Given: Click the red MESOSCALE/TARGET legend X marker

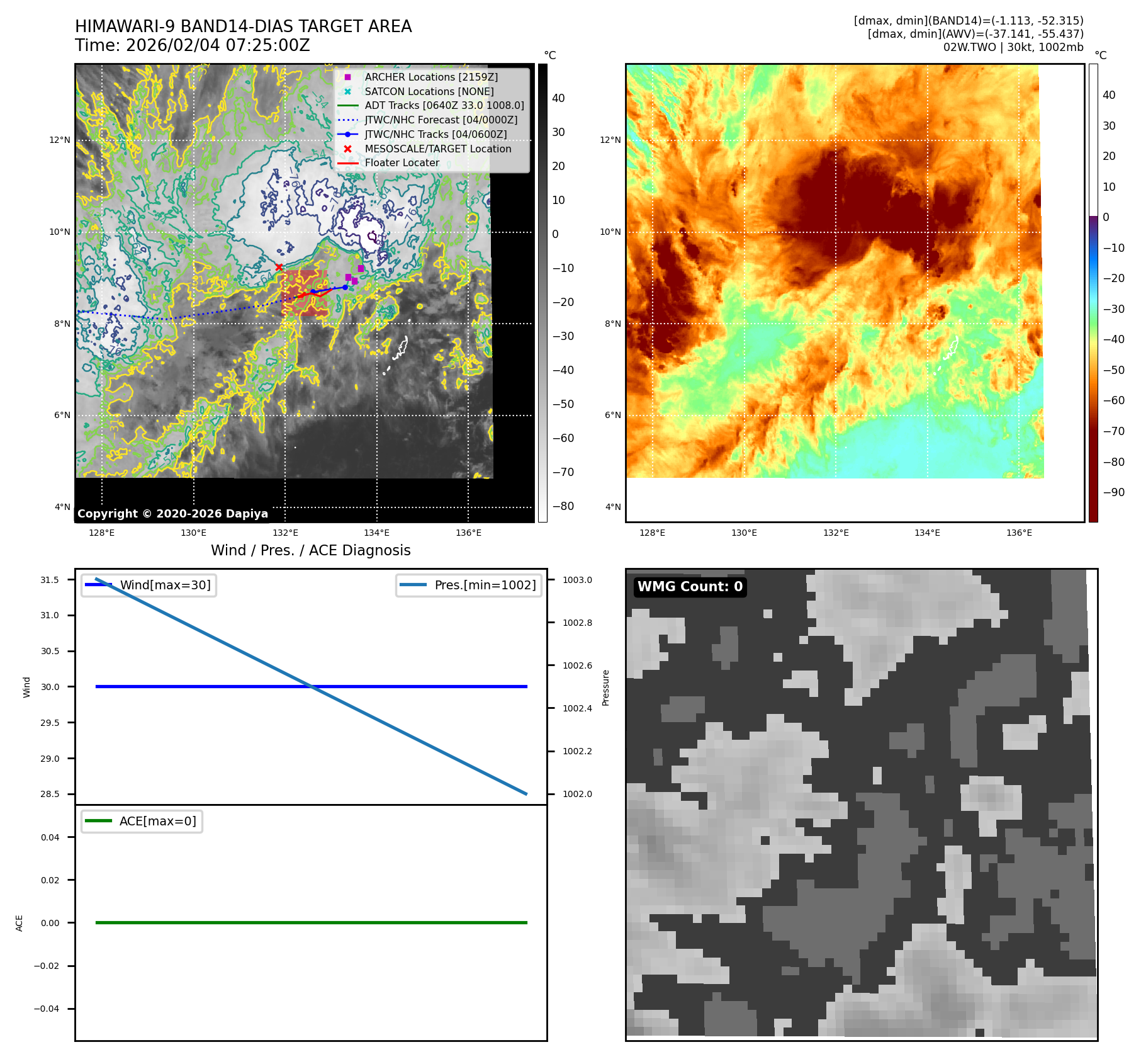Looking at the screenshot, I should 347,149.
